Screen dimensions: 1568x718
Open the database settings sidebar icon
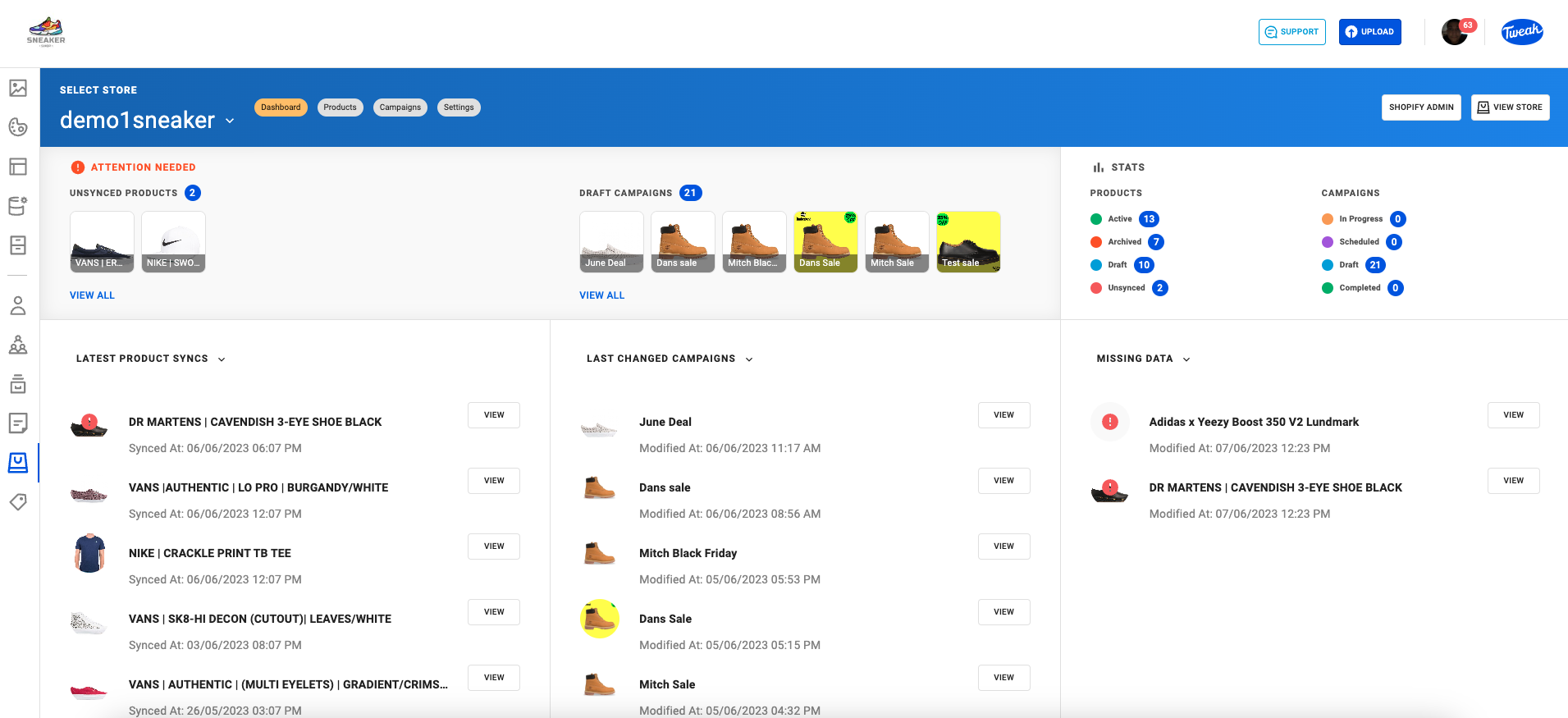click(x=18, y=206)
